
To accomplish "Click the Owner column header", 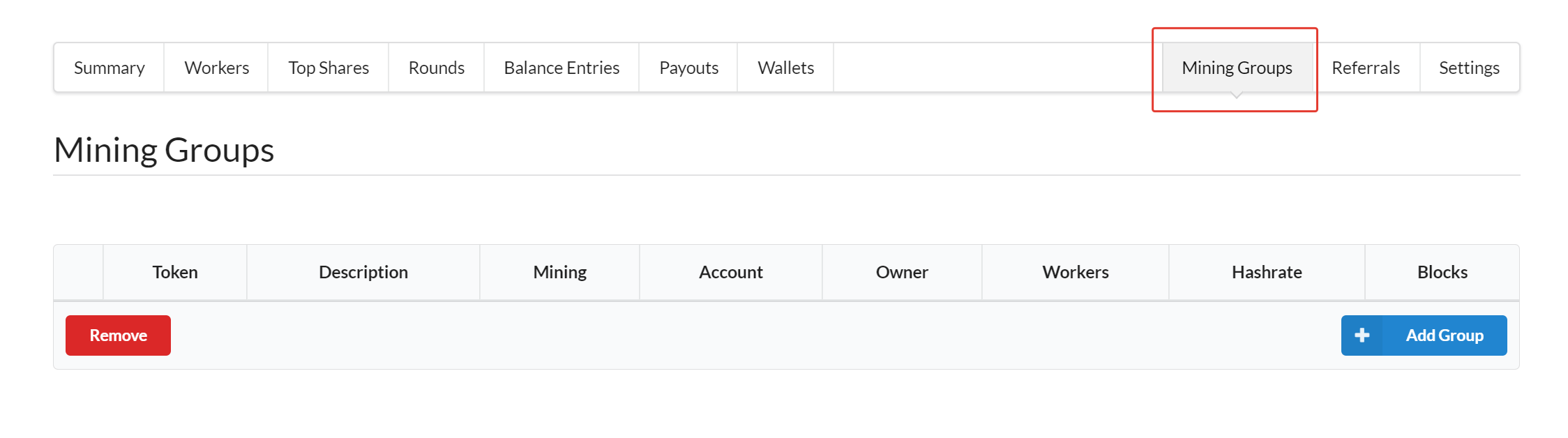I will (x=902, y=272).
